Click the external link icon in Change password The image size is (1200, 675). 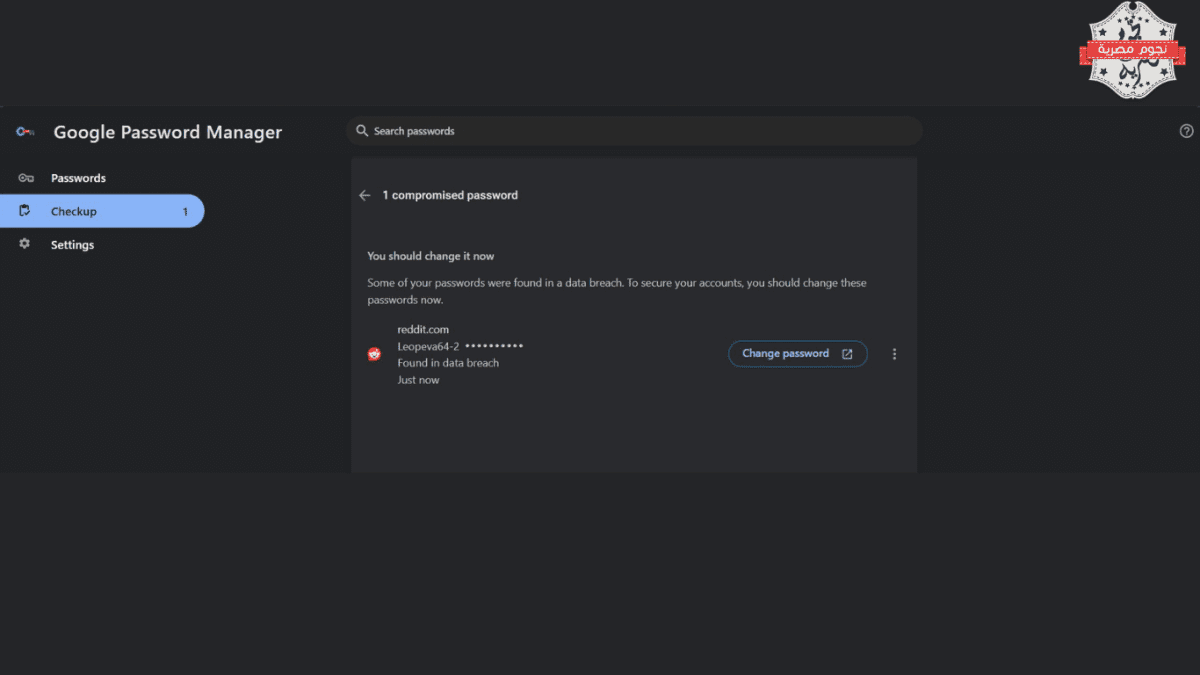tap(847, 354)
